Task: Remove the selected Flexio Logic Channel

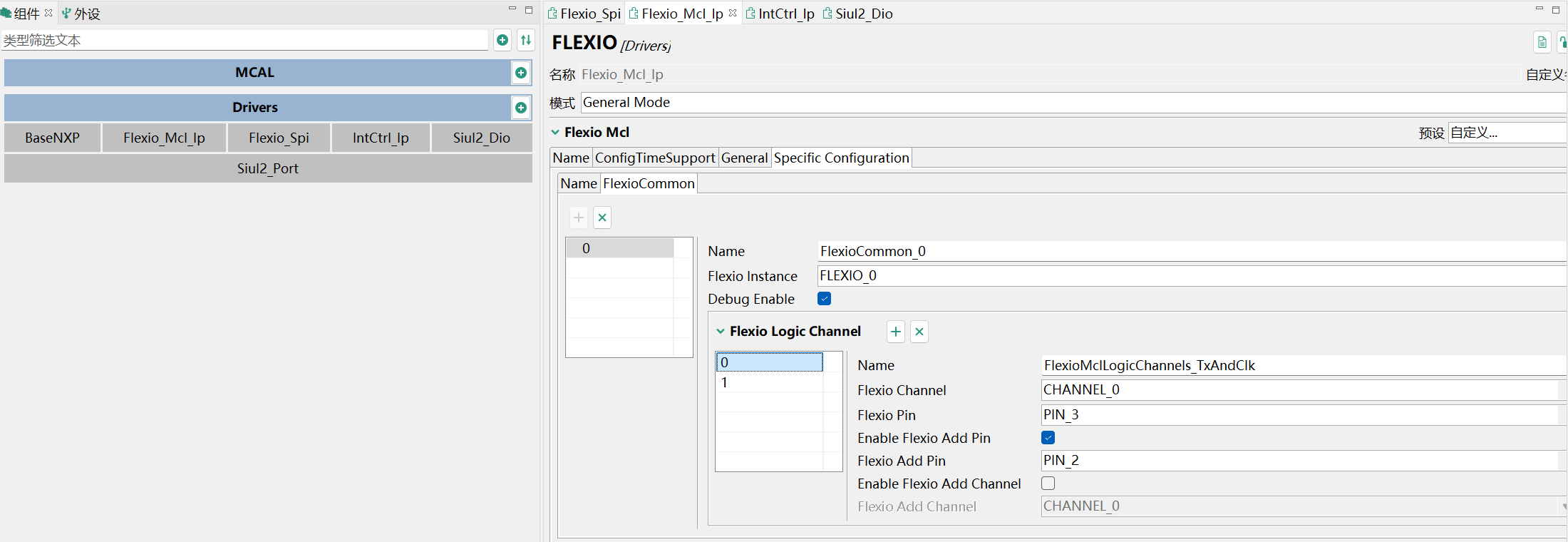Action: pyautogui.click(x=919, y=332)
